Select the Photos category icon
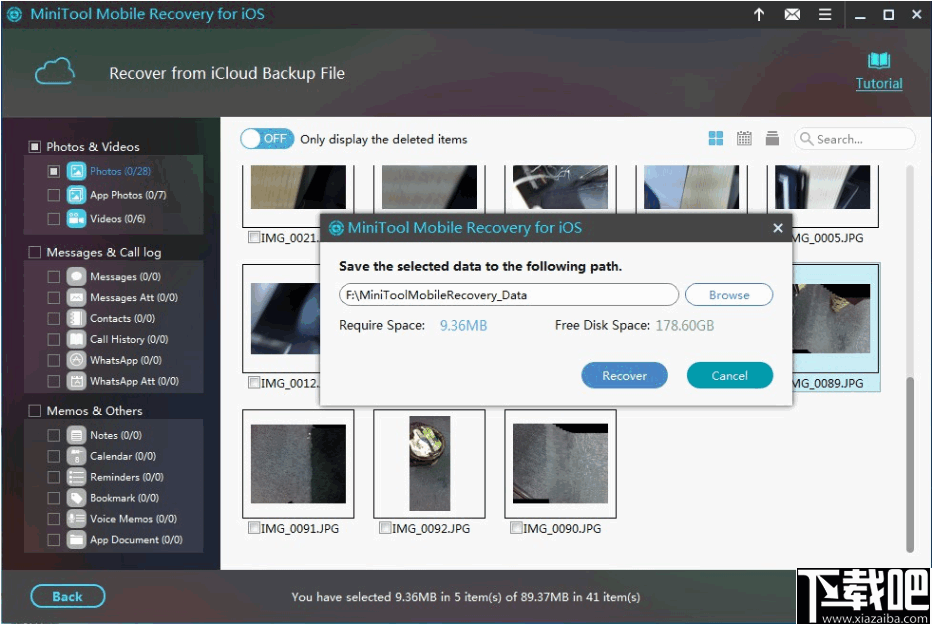Image resolution: width=932 pixels, height=624 pixels. click(76, 171)
